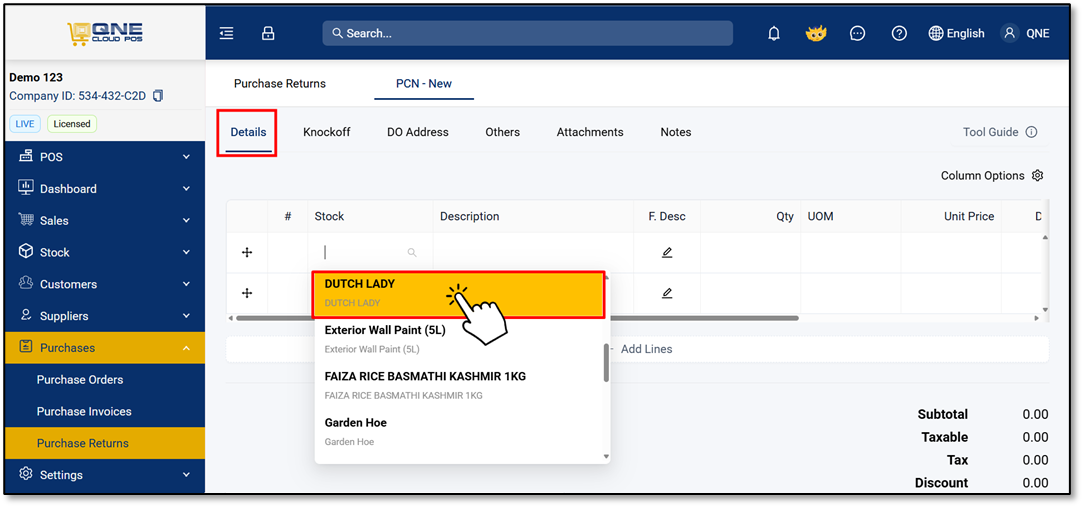Viewport: 1084px width, 507px height.
Task: Click the Company ID 534-432-C2D text
Action: coord(77,96)
